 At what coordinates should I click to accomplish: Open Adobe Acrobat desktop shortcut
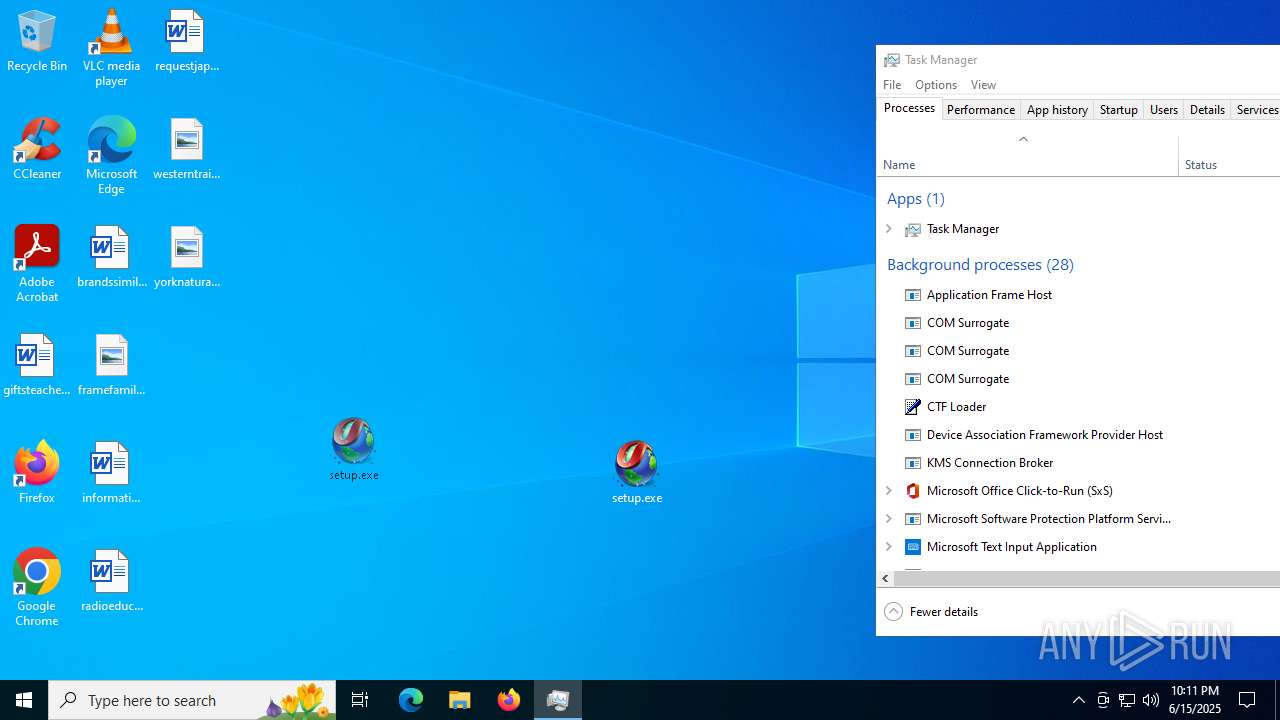(x=37, y=263)
